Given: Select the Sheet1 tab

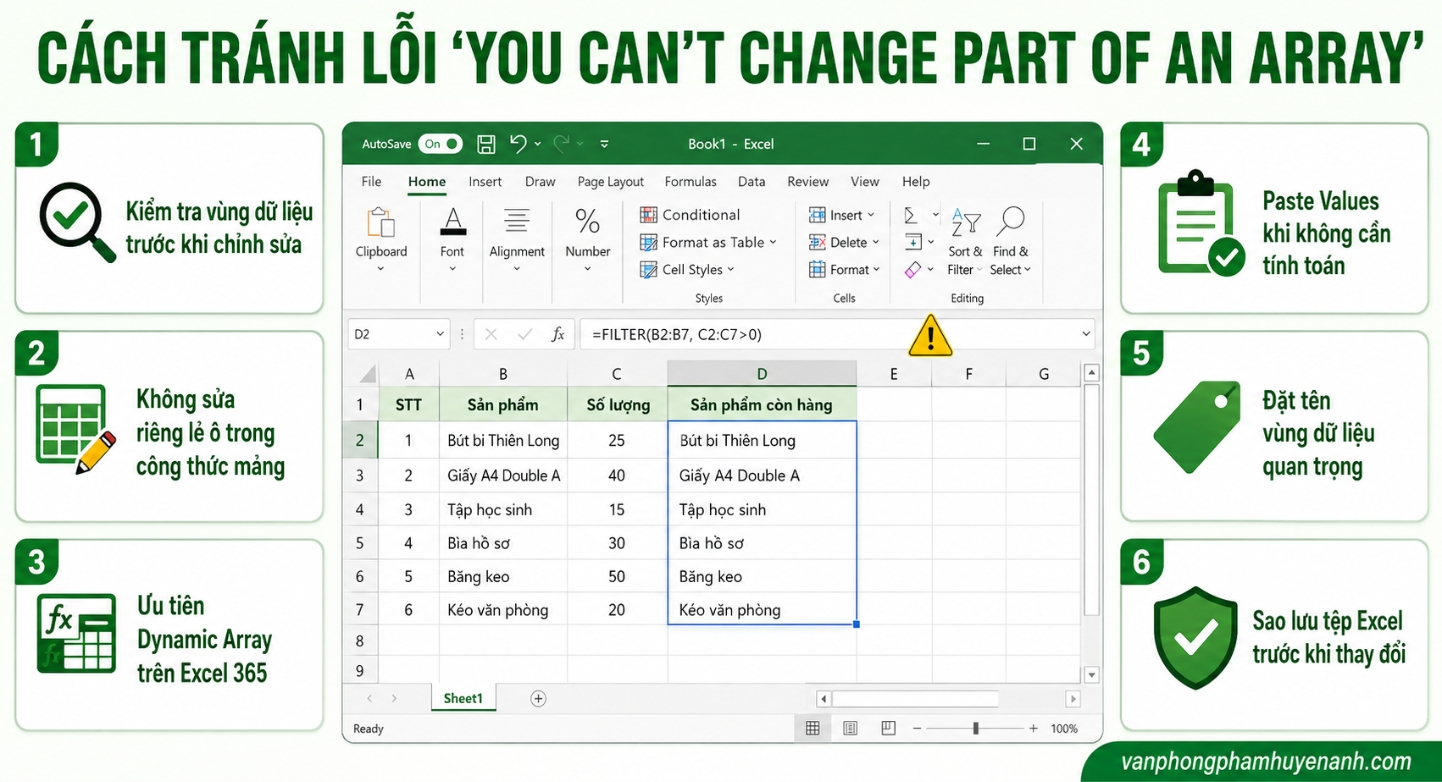Looking at the screenshot, I should 463,698.
